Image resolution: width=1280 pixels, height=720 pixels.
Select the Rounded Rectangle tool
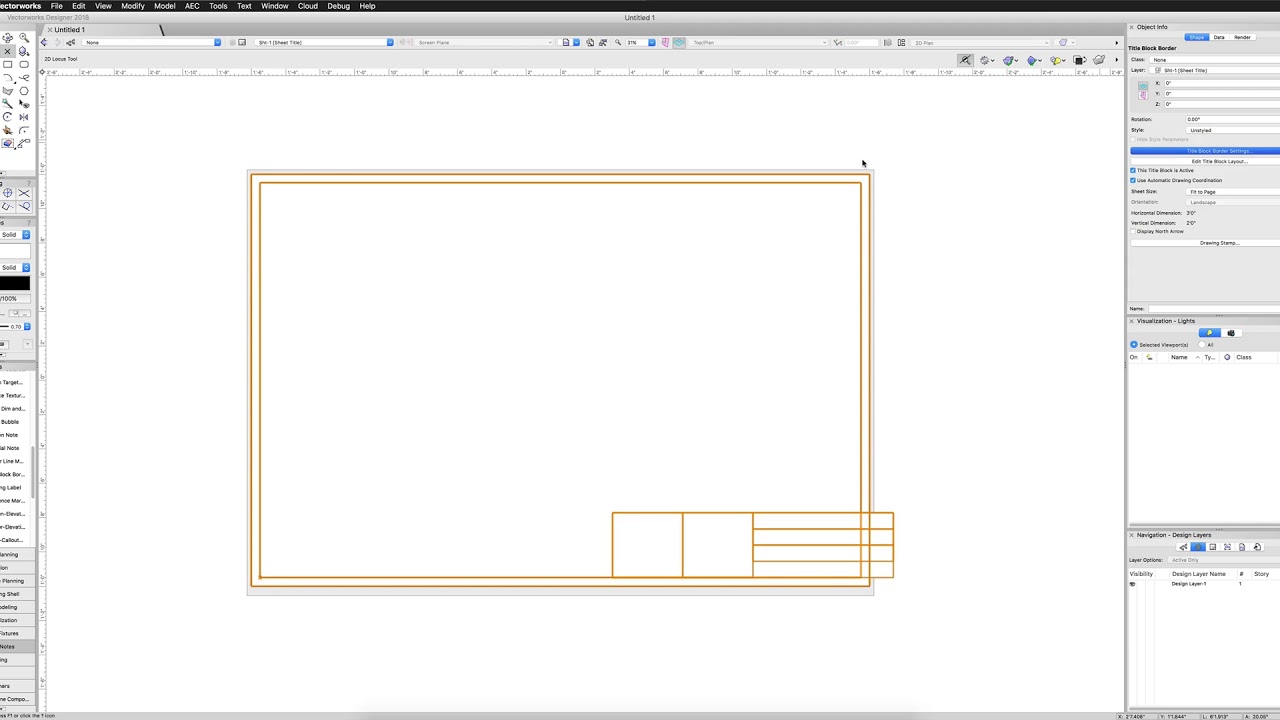coord(24,65)
